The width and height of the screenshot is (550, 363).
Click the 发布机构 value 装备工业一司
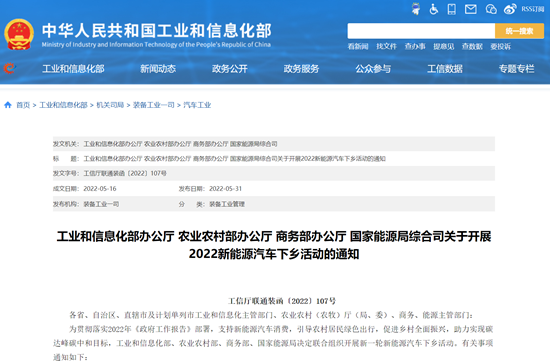(101, 204)
